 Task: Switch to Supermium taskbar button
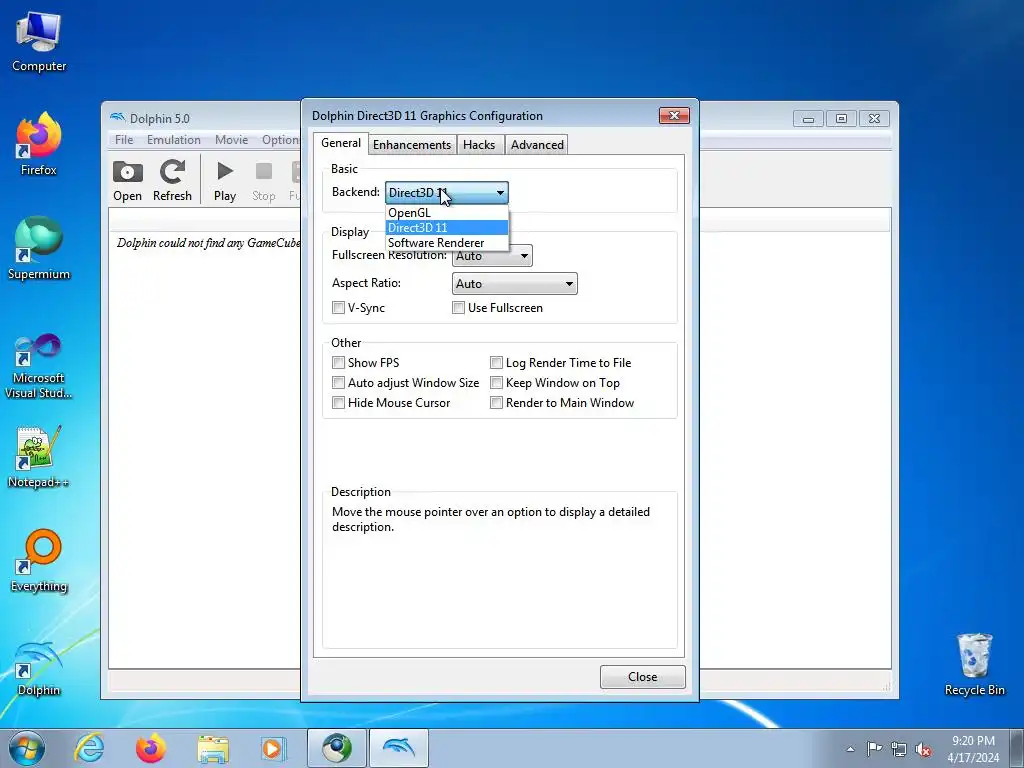336,748
